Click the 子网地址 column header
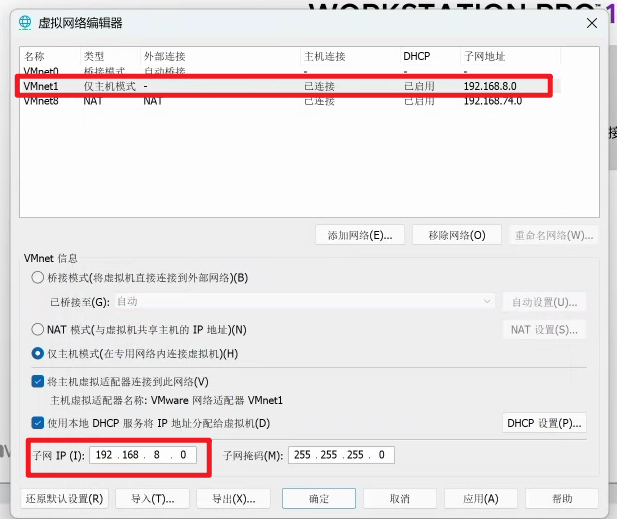The width and height of the screenshot is (617, 519). 510,56
